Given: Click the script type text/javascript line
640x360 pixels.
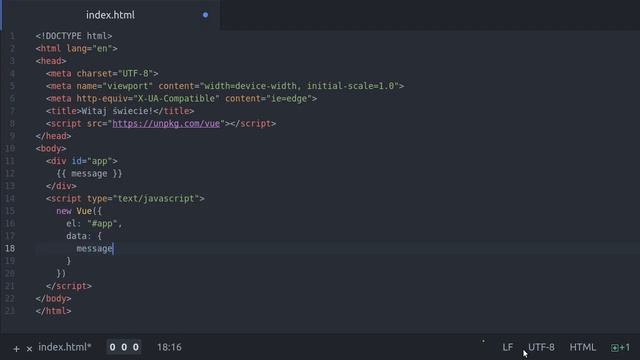Looking at the screenshot, I should coord(125,199).
